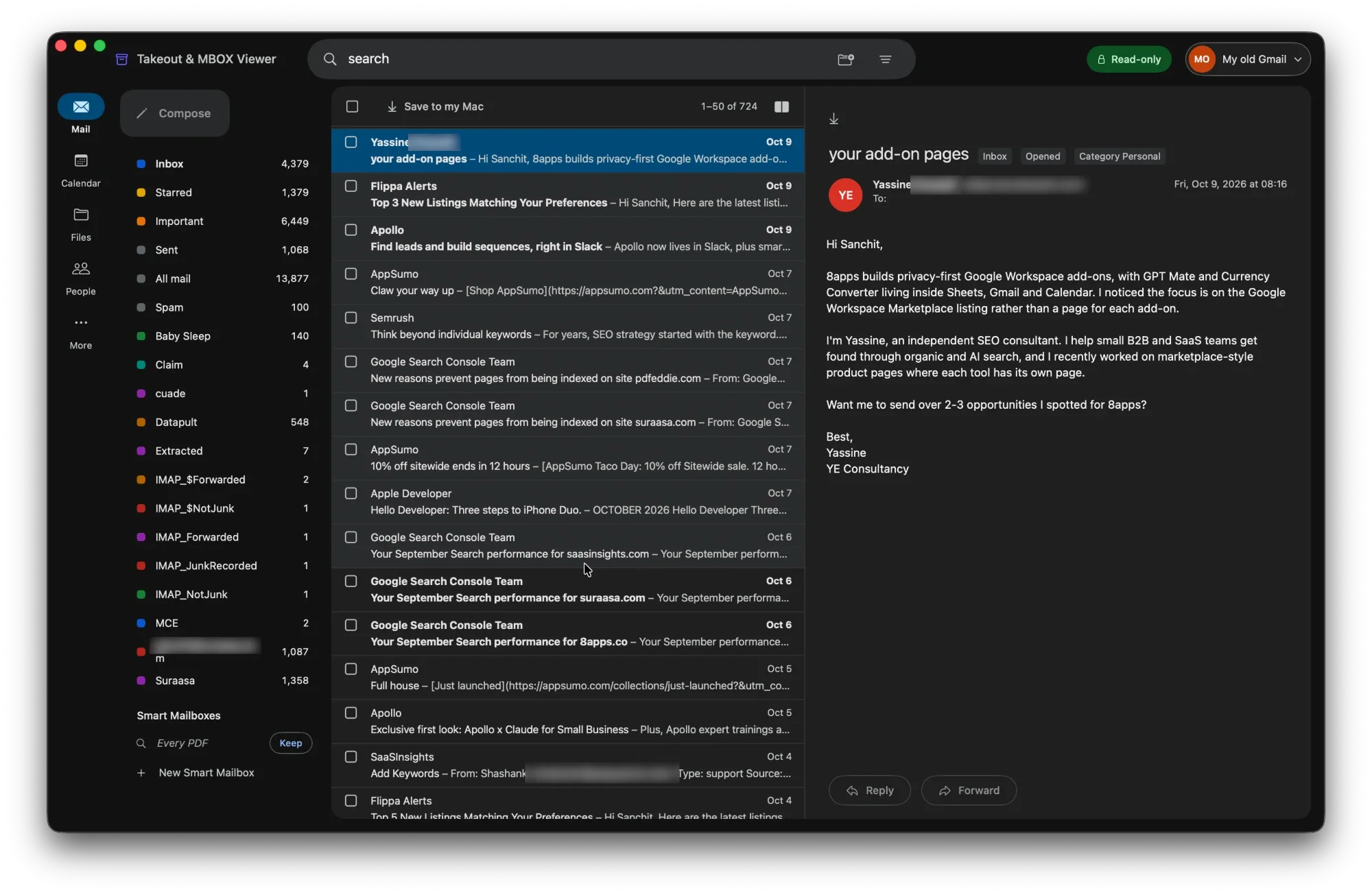Check the Apollo Oct 9 email checkbox
Screen dimensions: 1372x895
click(351, 230)
